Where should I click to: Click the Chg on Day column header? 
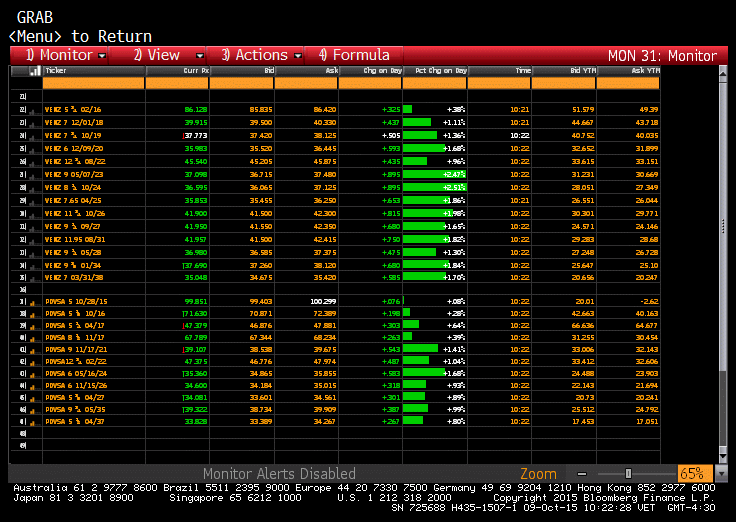pyautogui.click(x=370, y=71)
